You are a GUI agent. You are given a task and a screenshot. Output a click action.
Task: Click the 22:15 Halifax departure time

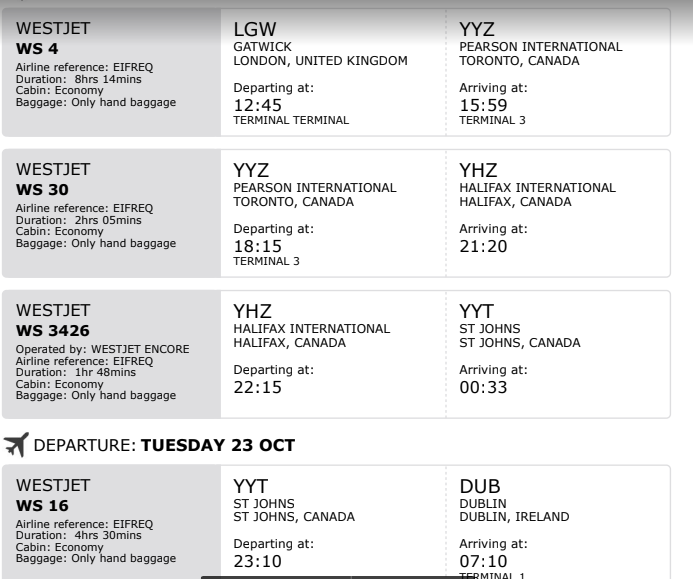coord(257,387)
